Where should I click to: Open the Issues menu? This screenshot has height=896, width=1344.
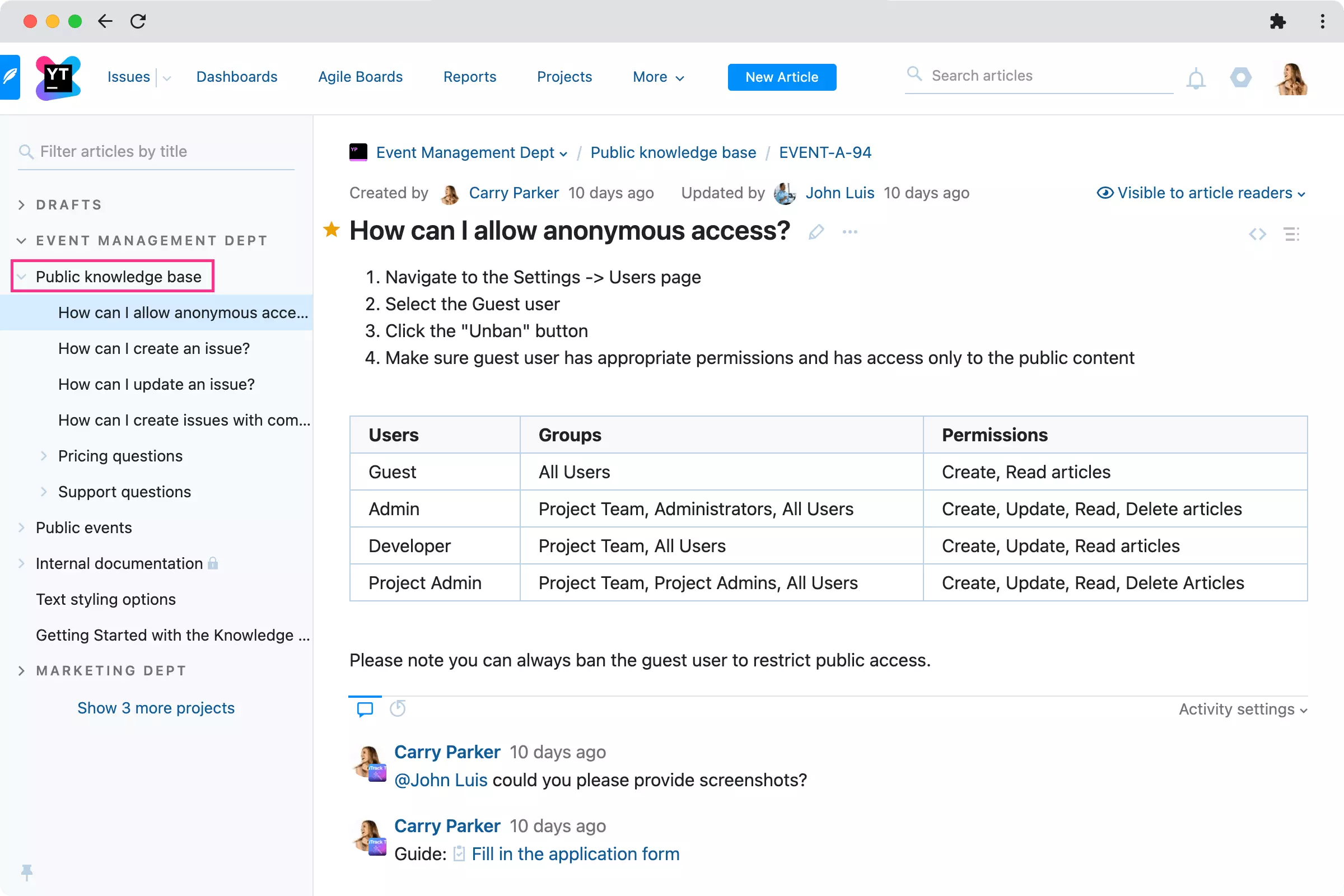129,77
